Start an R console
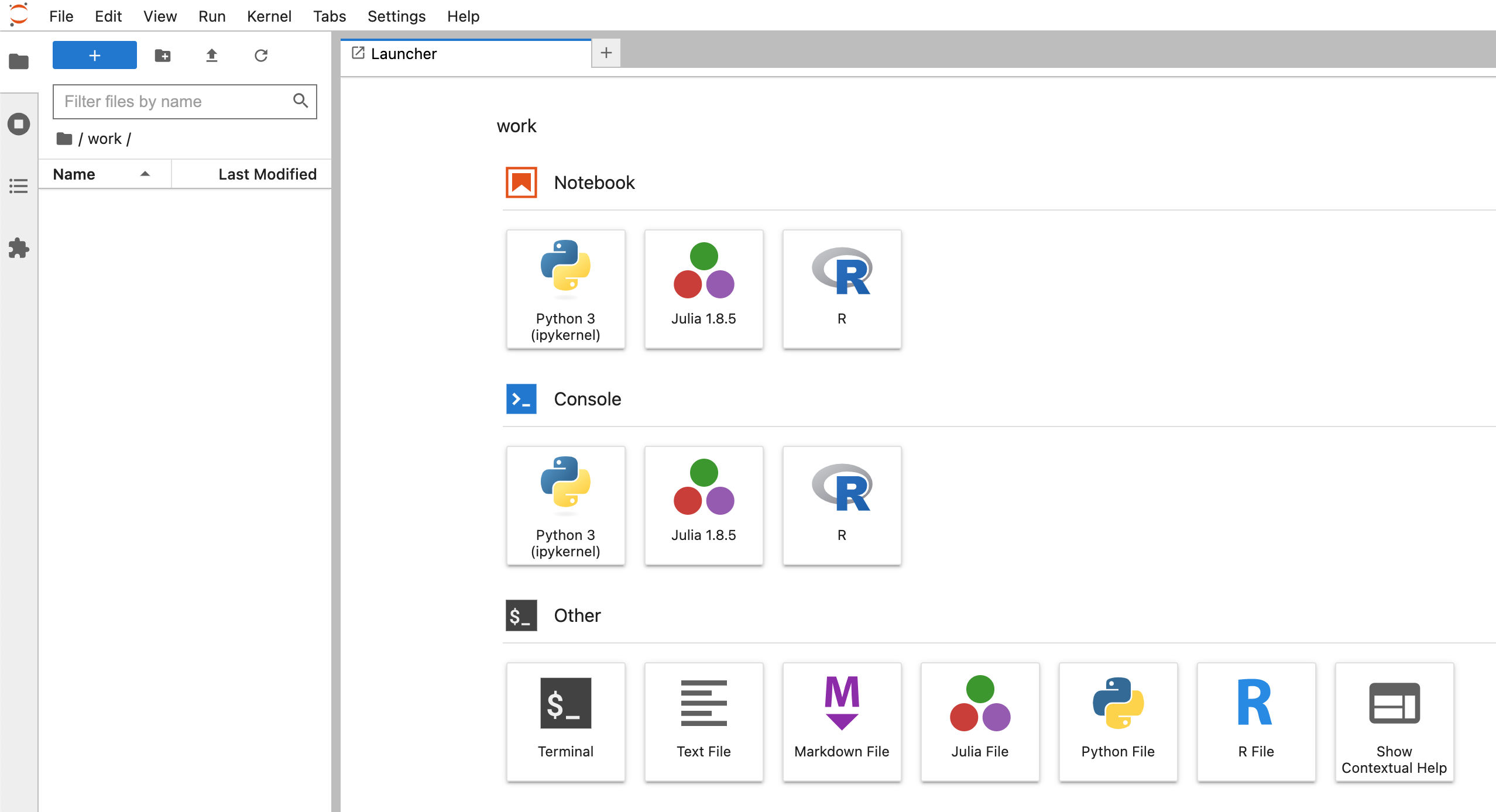1496x812 pixels. (x=842, y=505)
